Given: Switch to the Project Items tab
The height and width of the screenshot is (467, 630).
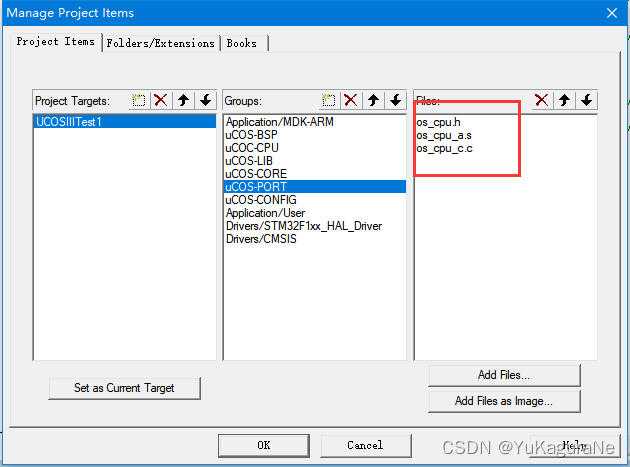Looking at the screenshot, I should 55,42.
